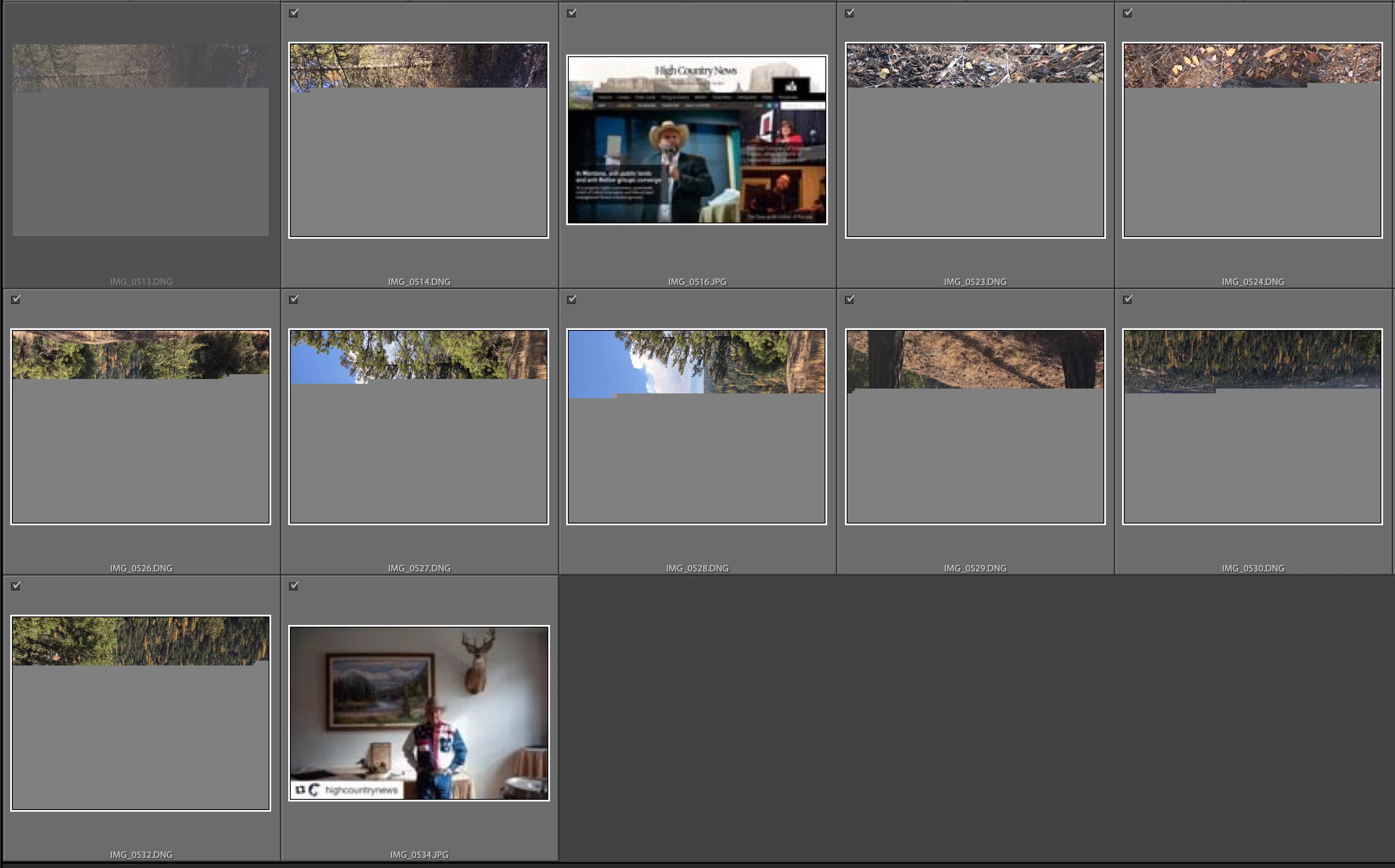Toggle the checkbox for IMG_0523.DNG
Screen dimensions: 1395x868
click(x=850, y=13)
